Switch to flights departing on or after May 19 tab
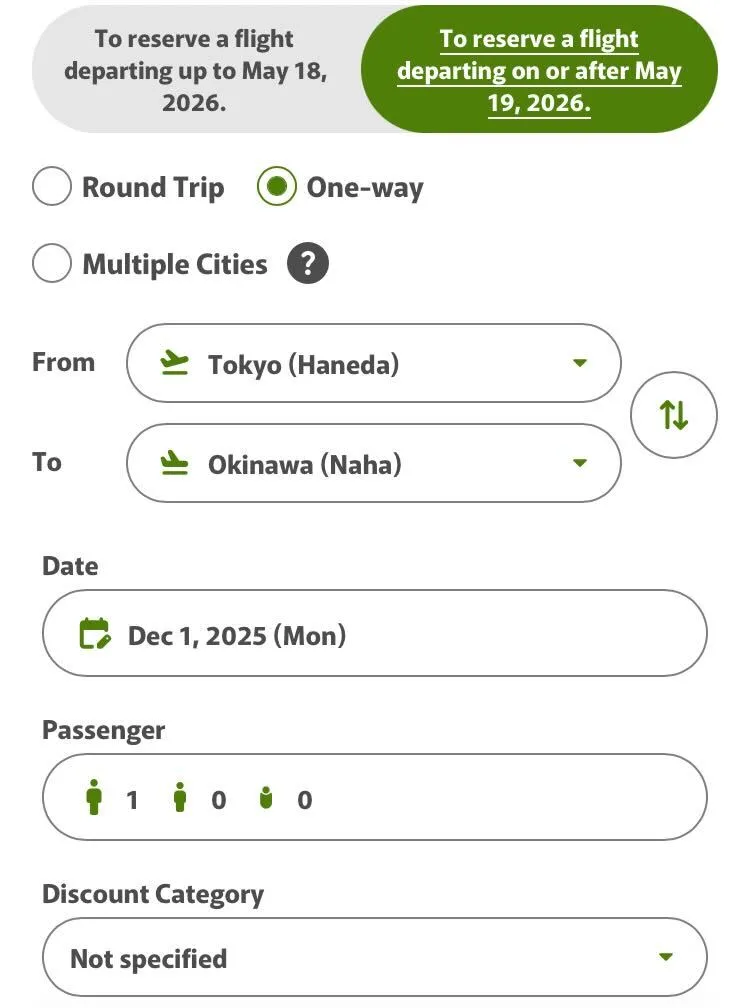 point(539,71)
